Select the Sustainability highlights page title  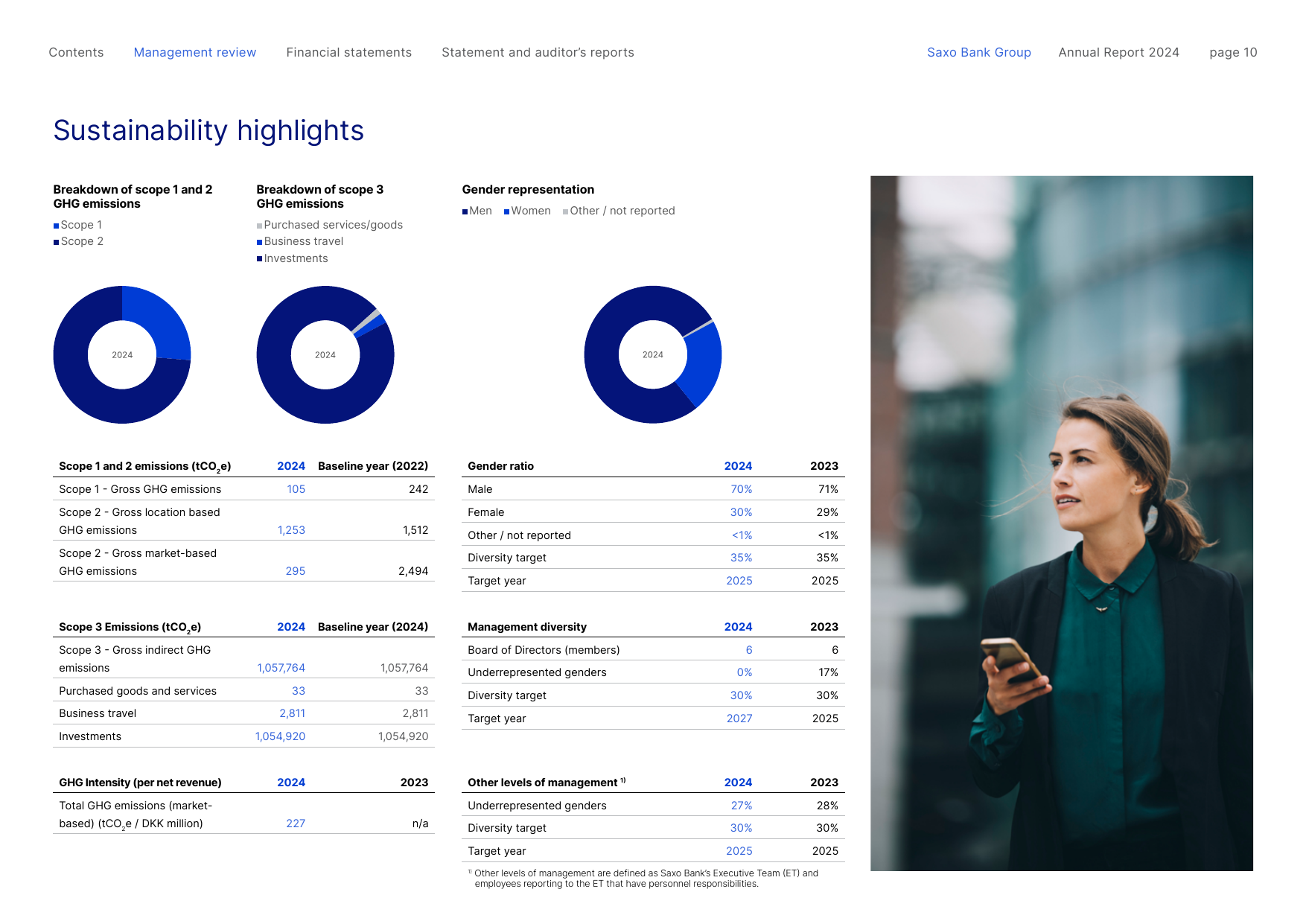tap(208, 130)
